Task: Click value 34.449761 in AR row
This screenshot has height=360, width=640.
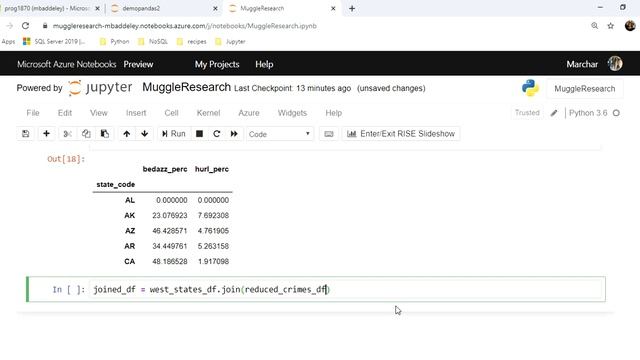Action: coord(169,246)
